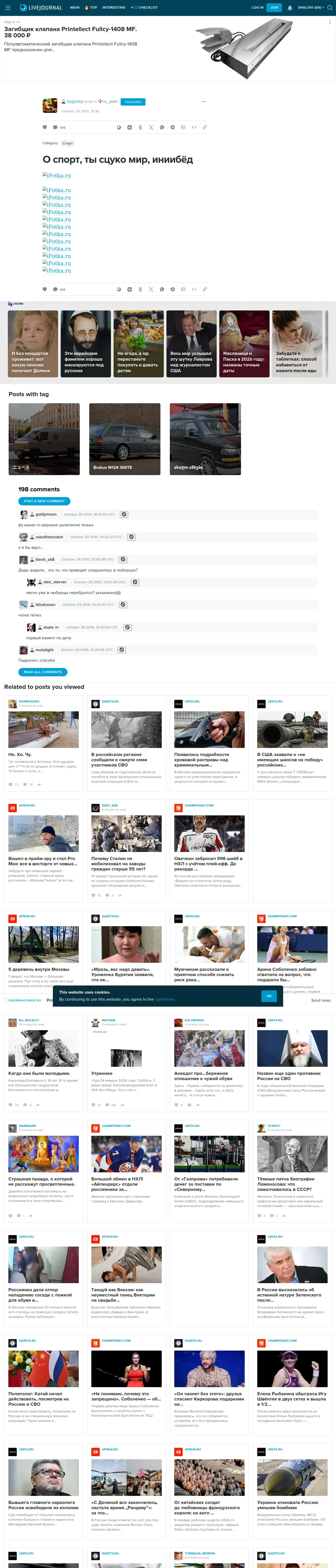Share to VK in top share row
This screenshot has height=1568, width=336.
(x=129, y=127)
